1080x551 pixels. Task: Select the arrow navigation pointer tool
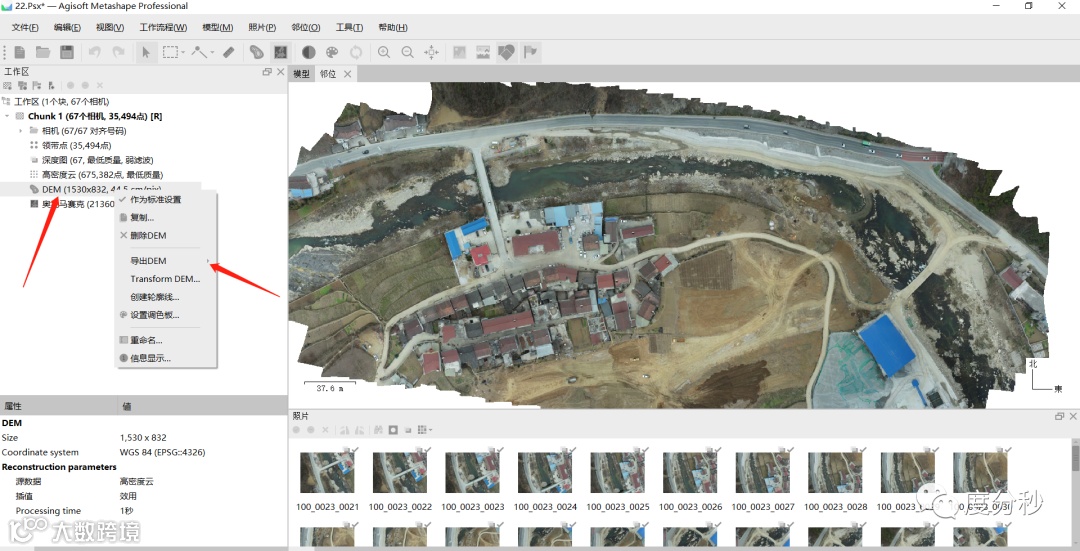[x=146, y=52]
